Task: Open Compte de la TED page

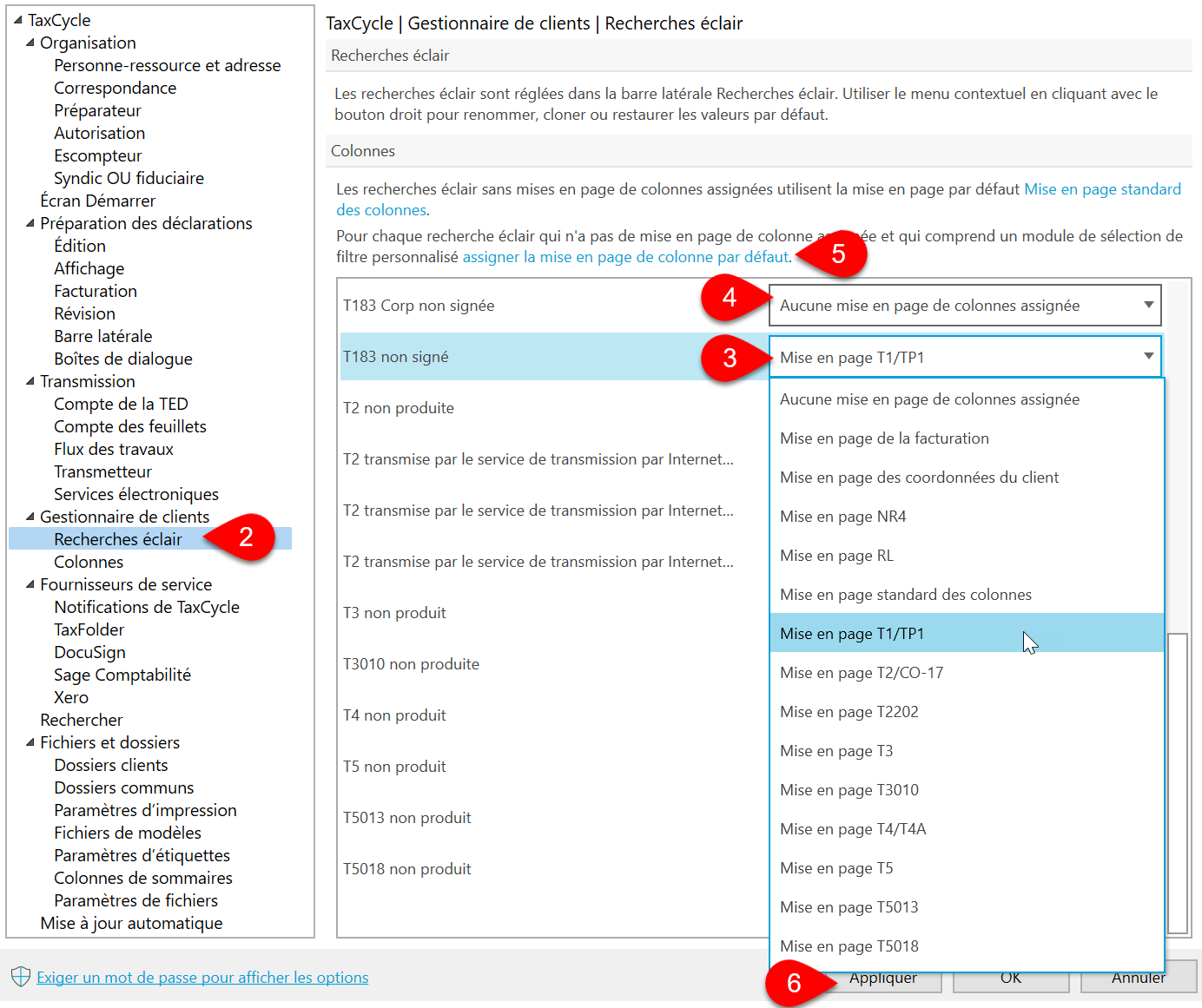Action: tap(121, 404)
